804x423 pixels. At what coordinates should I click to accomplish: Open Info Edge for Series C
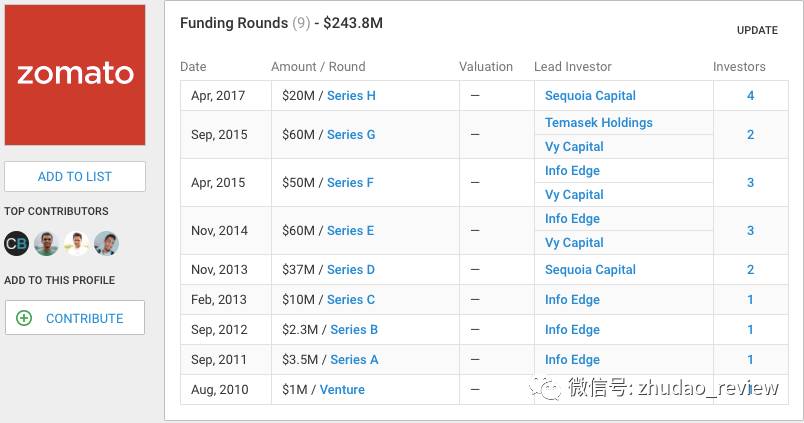[572, 300]
